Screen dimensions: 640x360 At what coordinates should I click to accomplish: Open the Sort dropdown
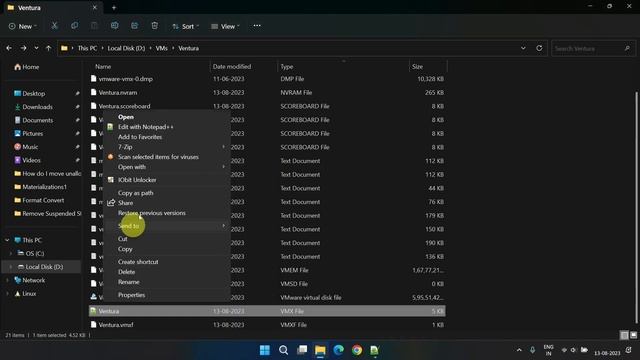186,26
